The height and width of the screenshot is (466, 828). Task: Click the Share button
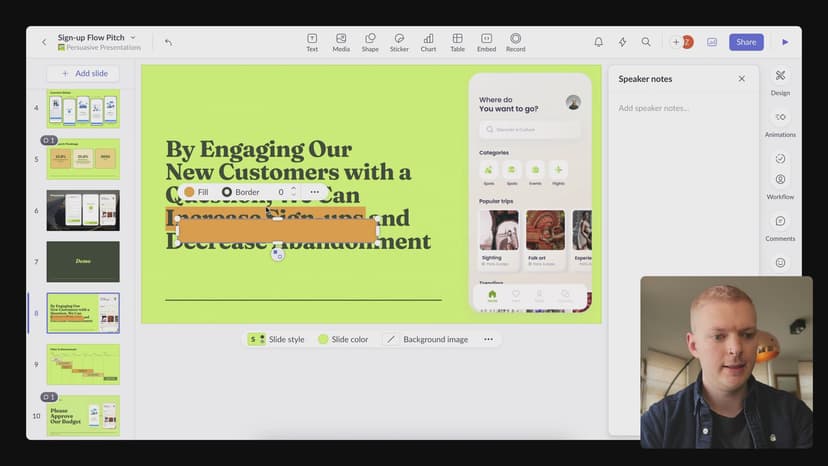[746, 42]
